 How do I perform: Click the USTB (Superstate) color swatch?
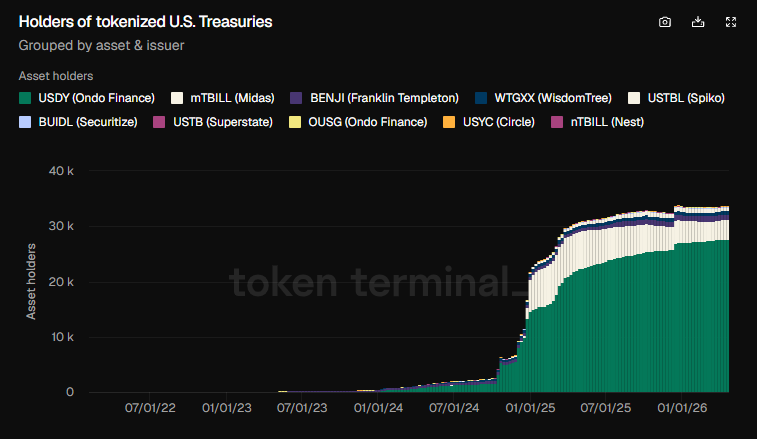coord(159,122)
